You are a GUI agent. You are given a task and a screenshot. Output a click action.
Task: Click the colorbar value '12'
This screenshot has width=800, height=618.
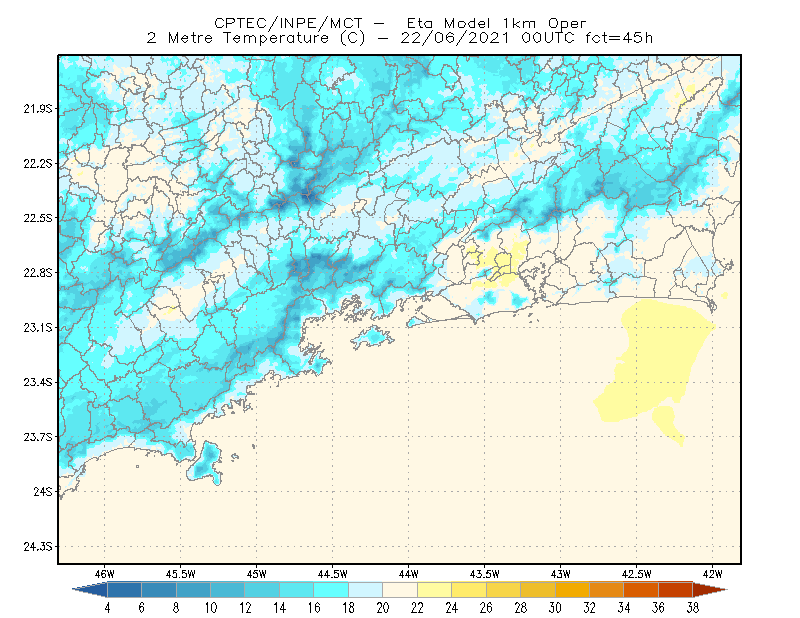coord(245,608)
